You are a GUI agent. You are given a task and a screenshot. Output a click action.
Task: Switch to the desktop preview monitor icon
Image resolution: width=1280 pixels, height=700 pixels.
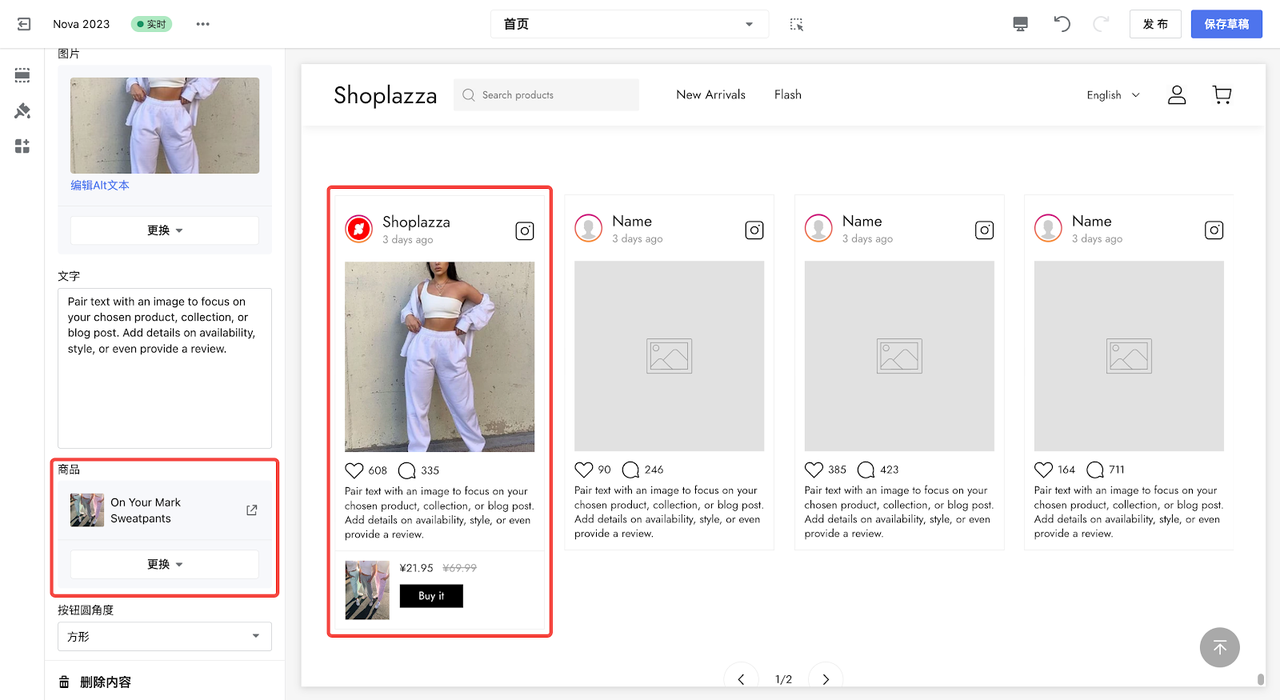[1020, 24]
